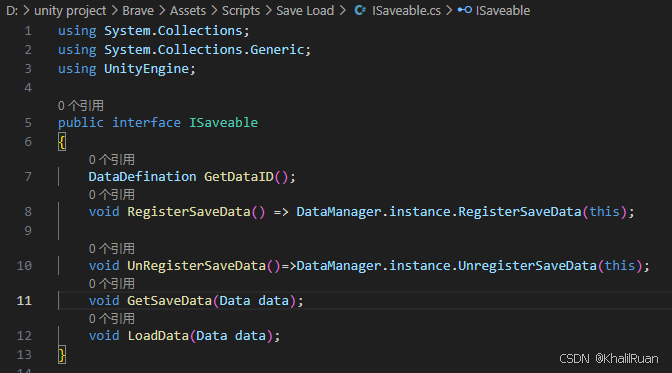Click the reference CodeLens above UnRegisterSaveData
This screenshot has width=672, height=373.
[111, 249]
